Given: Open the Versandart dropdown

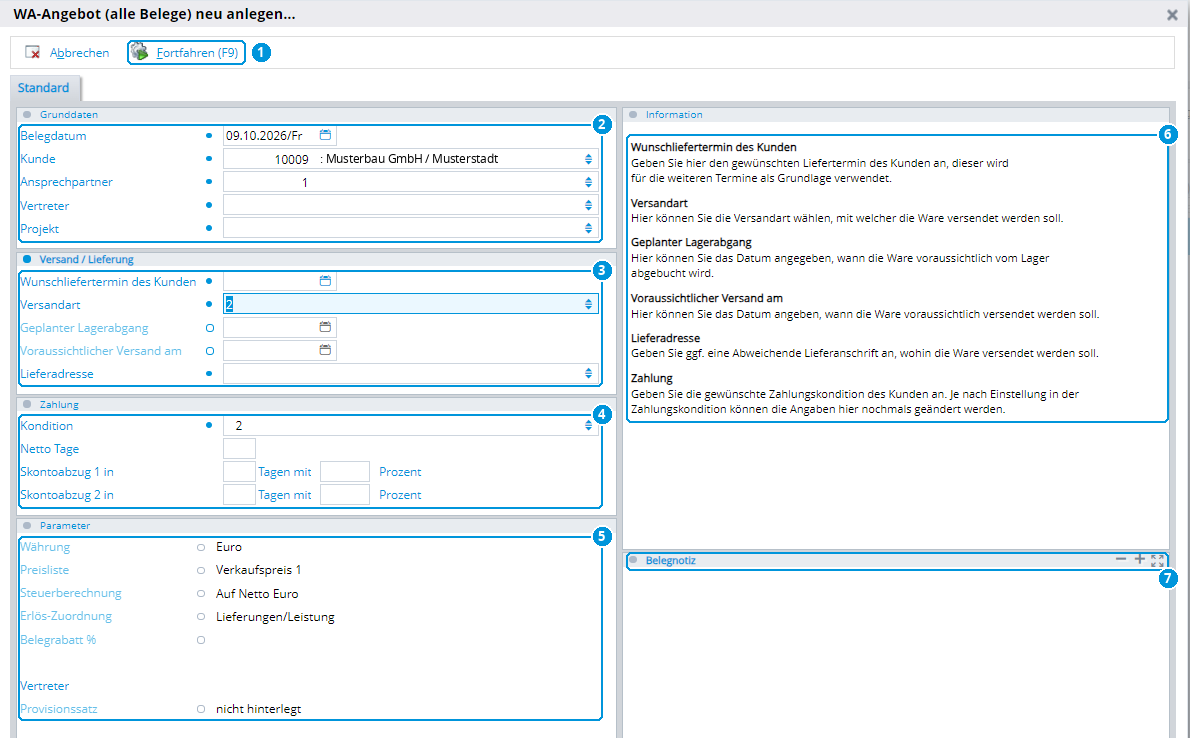Looking at the screenshot, I should 588,304.
